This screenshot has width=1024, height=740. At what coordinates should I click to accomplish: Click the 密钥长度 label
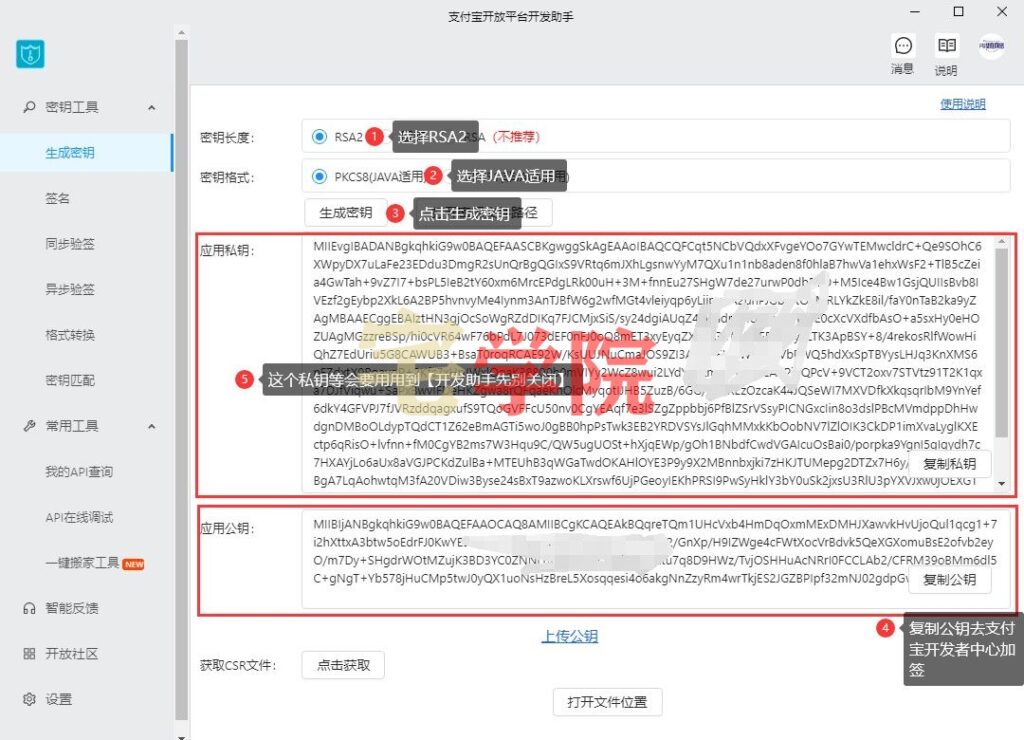click(227, 137)
